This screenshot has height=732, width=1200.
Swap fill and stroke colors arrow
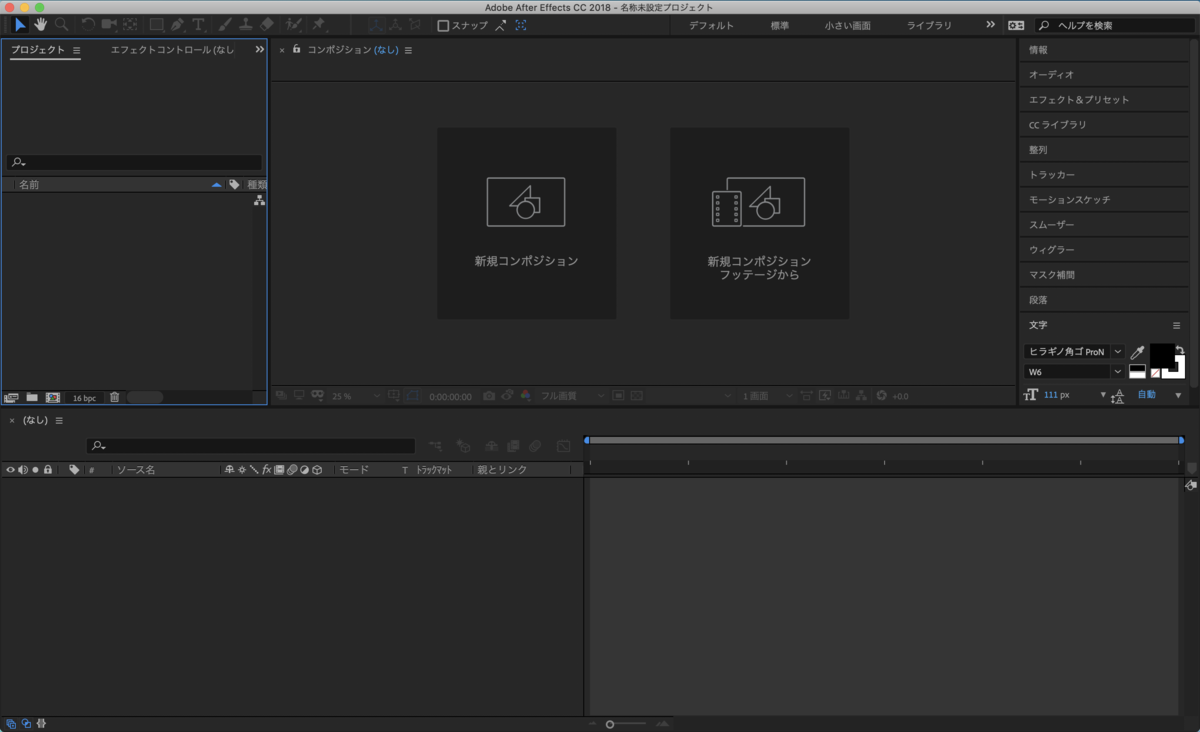coord(1180,350)
